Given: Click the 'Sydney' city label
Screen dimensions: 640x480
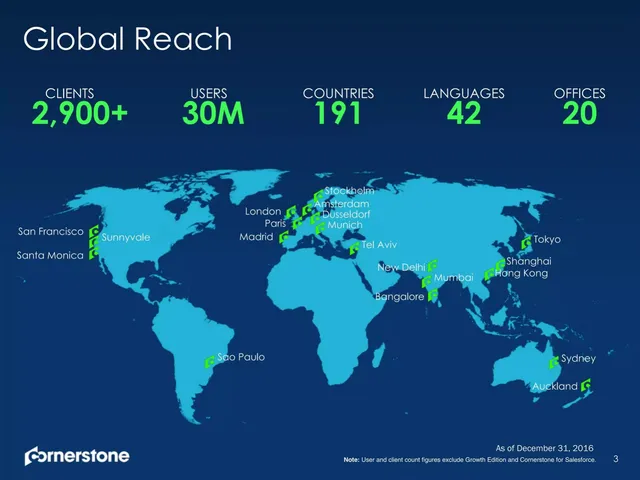Looking at the screenshot, I should click(578, 359).
